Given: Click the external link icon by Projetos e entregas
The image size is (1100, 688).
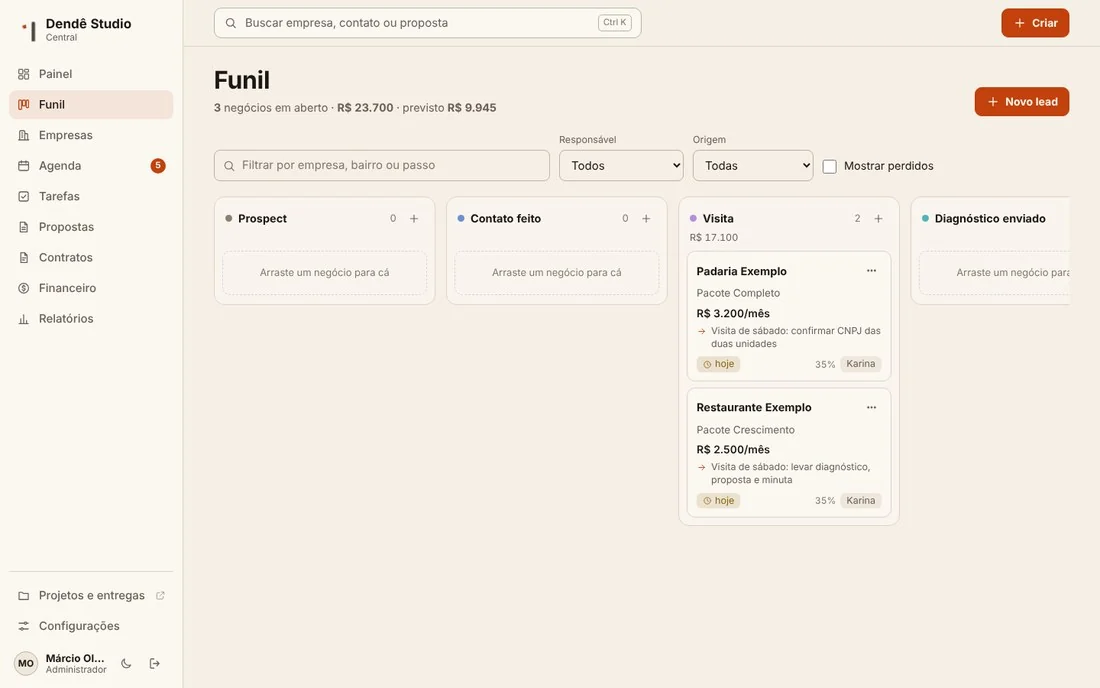Looking at the screenshot, I should [160, 595].
